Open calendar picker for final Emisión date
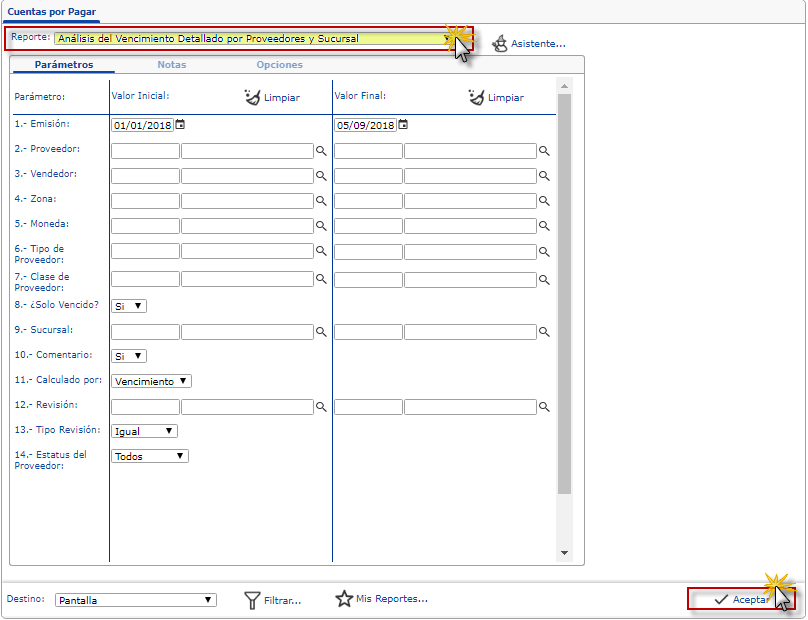808x620 pixels. pos(403,125)
